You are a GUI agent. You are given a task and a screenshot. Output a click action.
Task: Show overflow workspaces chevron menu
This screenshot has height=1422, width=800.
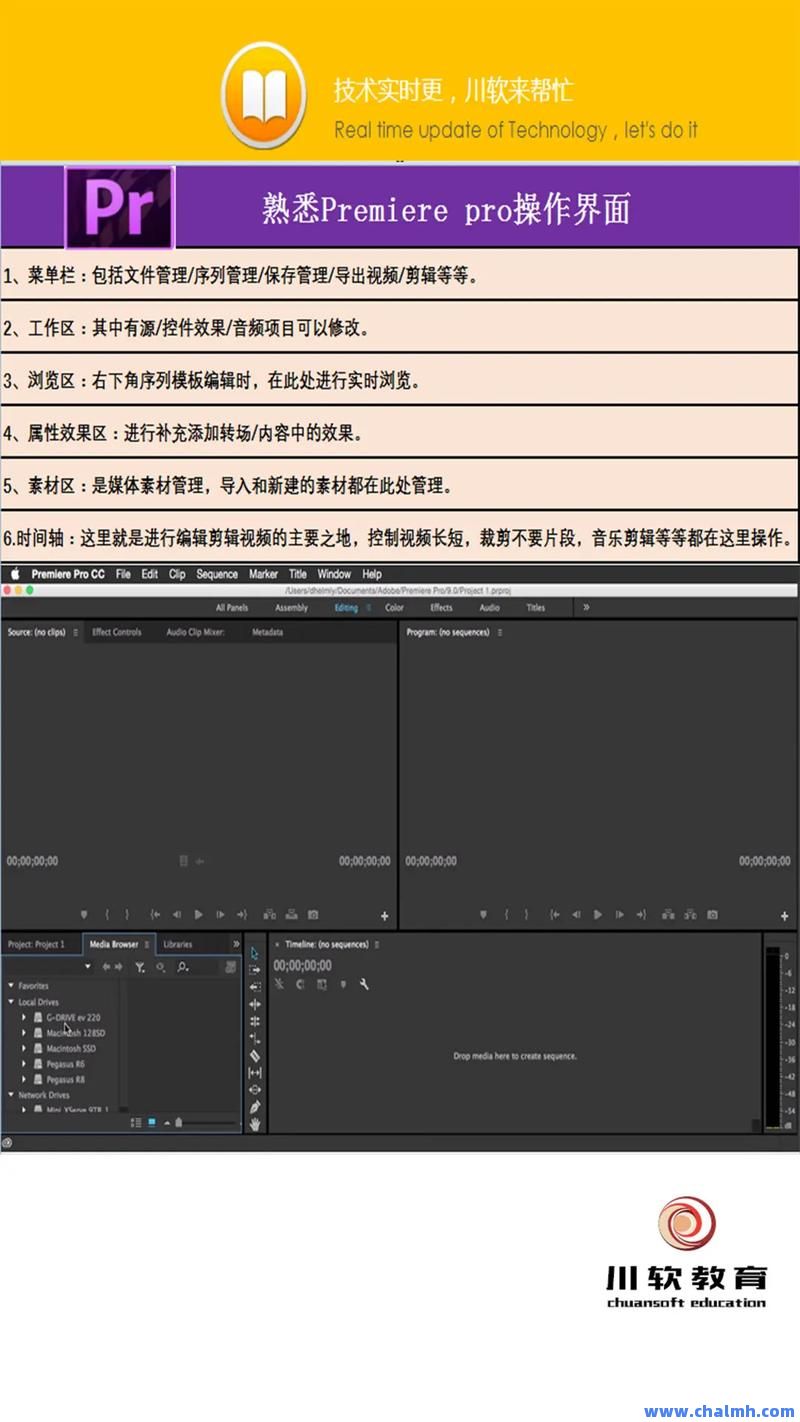coord(586,607)
